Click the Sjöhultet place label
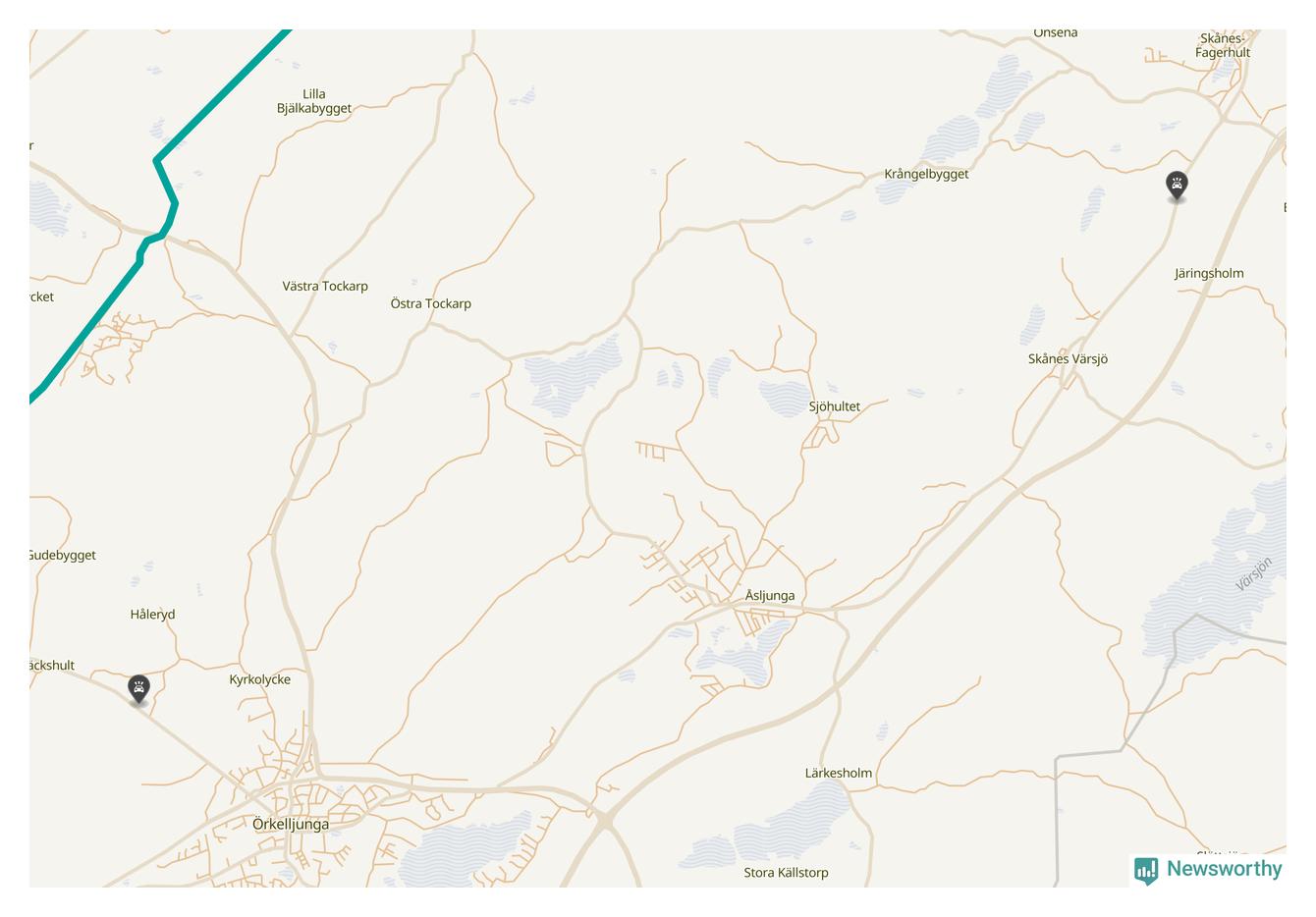Screen dimensions: 1316x917 [835, 406]
